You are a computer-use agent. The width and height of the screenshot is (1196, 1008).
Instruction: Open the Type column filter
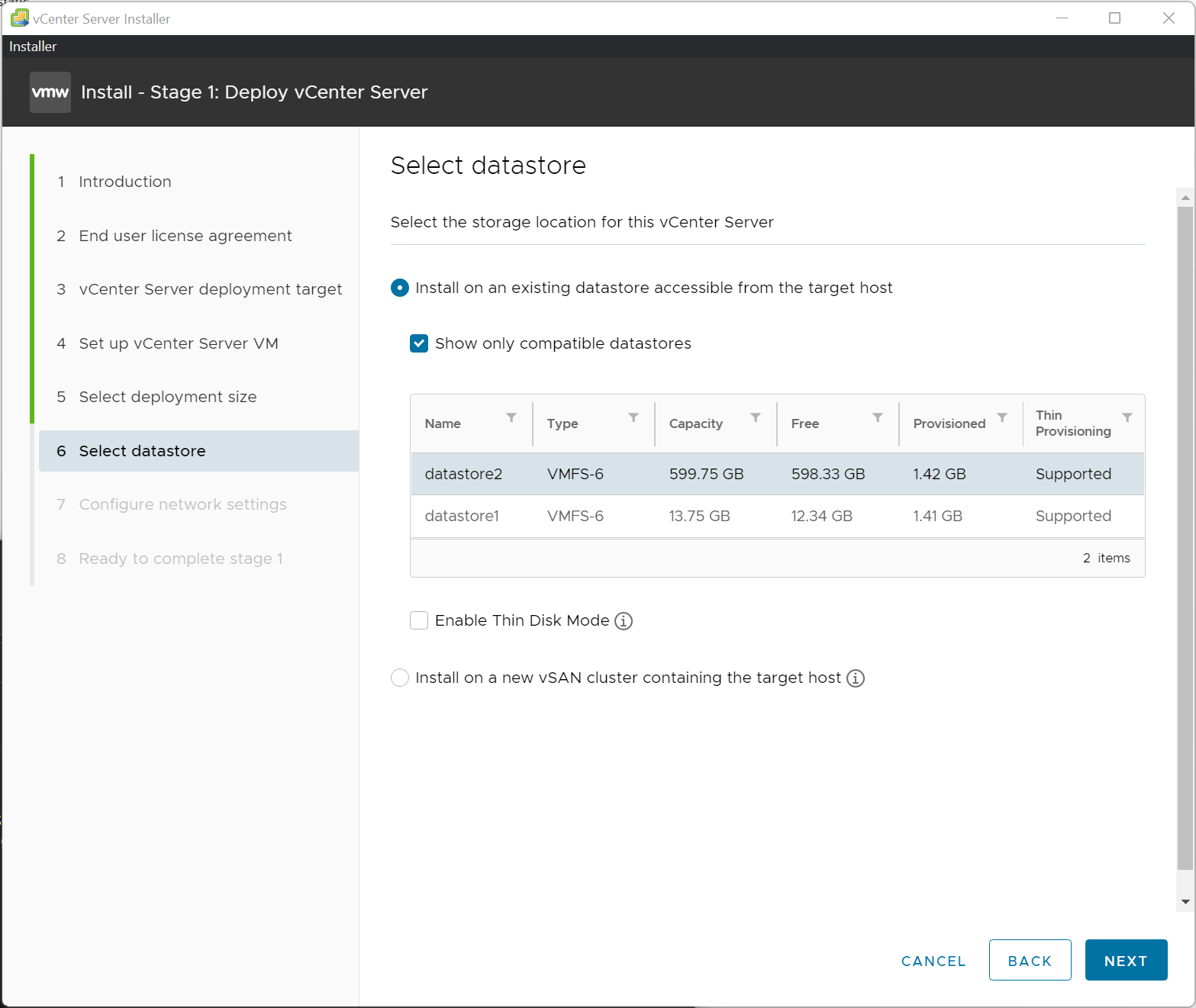633,417
